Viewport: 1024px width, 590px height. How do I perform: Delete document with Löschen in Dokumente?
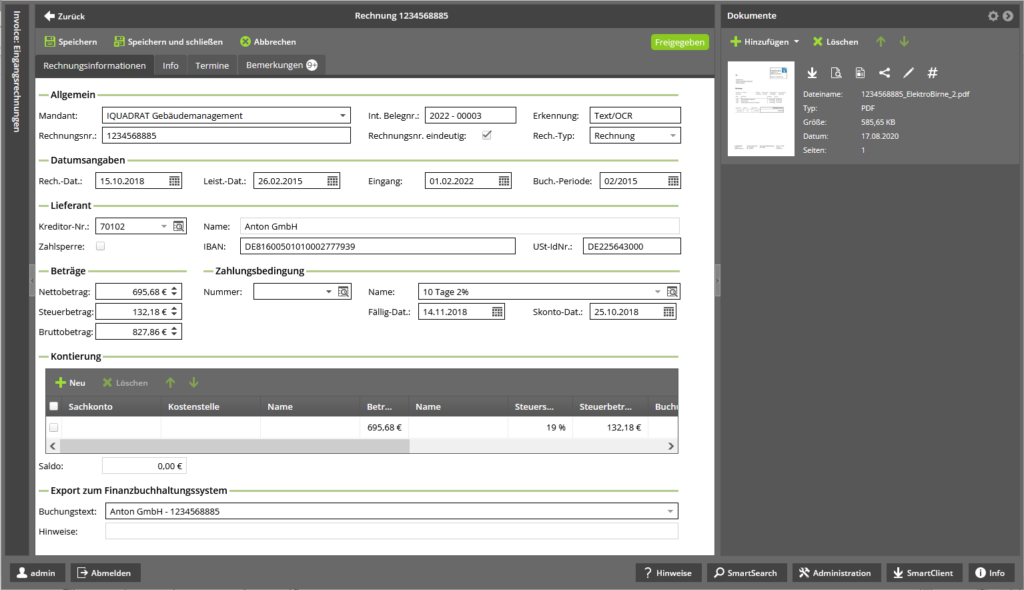[x=835, y=42]
